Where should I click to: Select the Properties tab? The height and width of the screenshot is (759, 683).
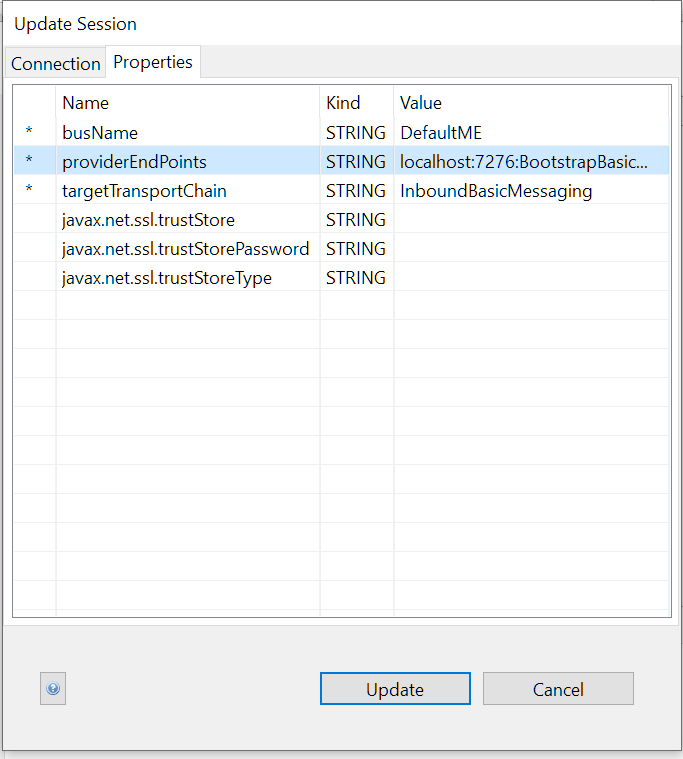click(153, 62)
